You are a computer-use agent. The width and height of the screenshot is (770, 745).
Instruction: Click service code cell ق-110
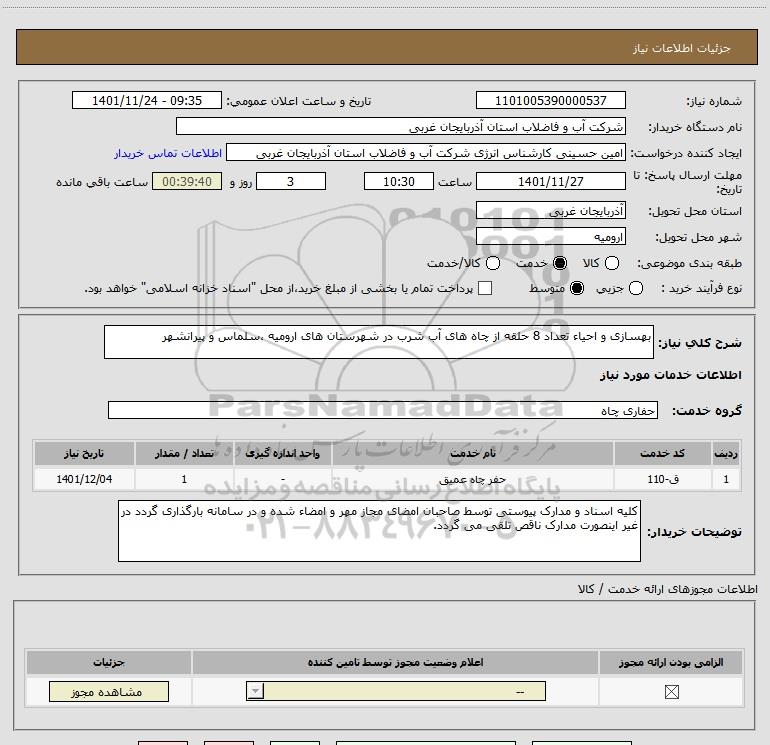(x=662, y=479)
